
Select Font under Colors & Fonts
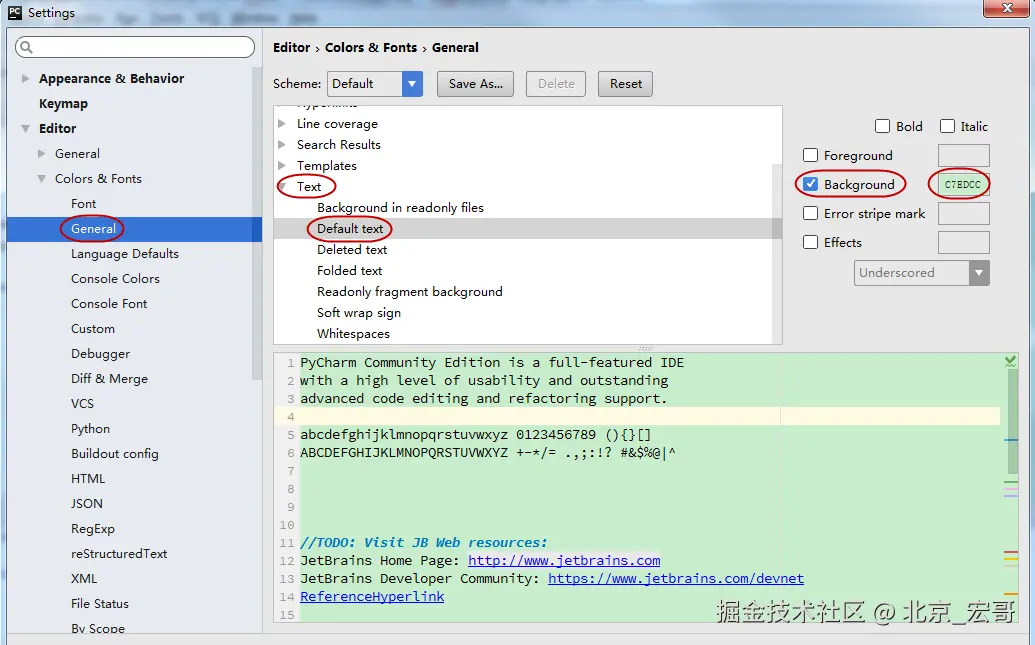tap(83, 204)
